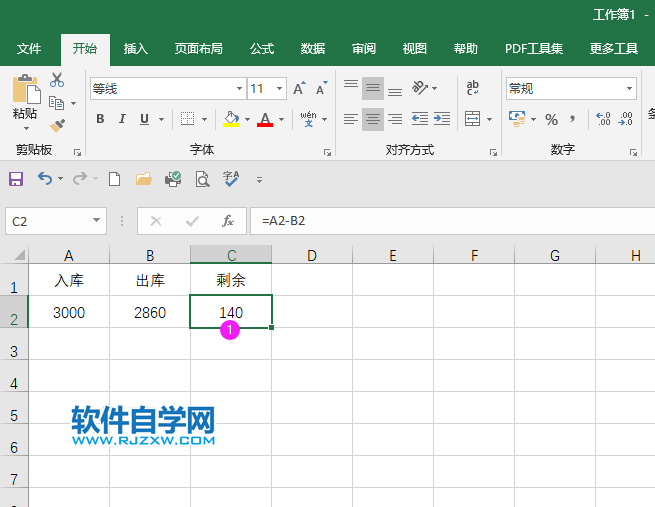Toggle Bold formatting

click(x=100, y=119)
